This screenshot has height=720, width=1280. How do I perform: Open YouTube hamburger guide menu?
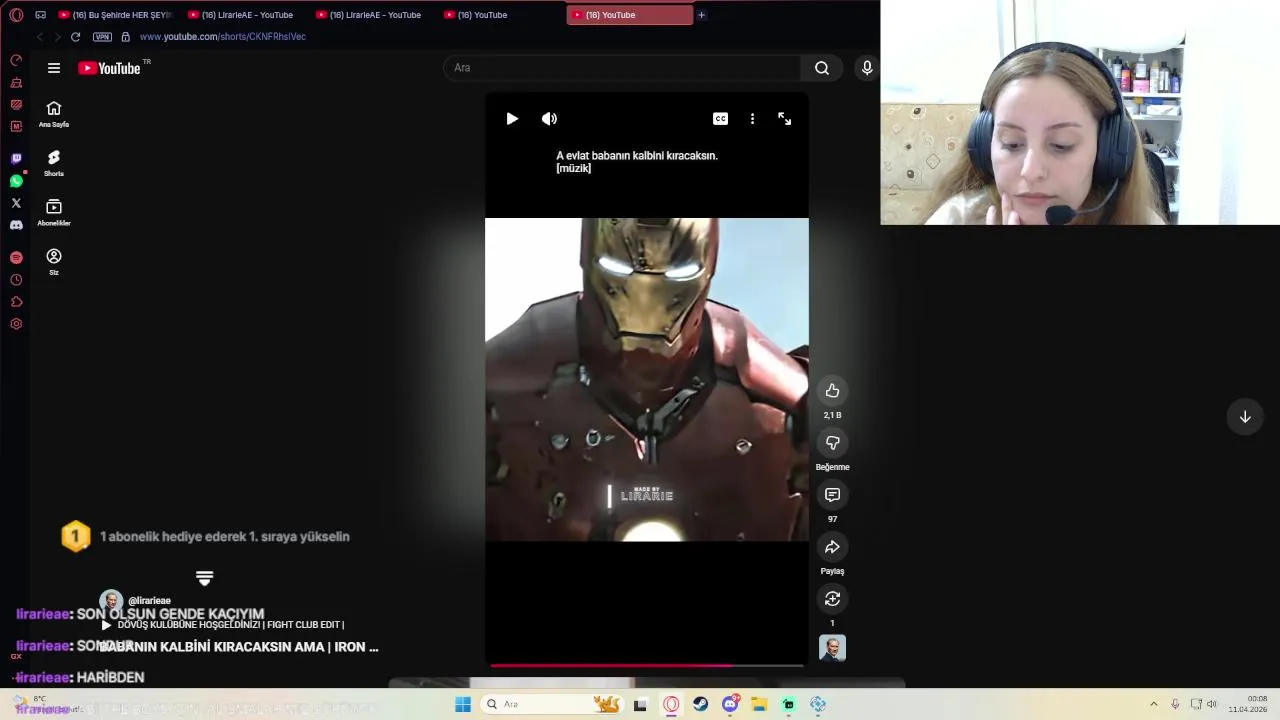[54, 68]
